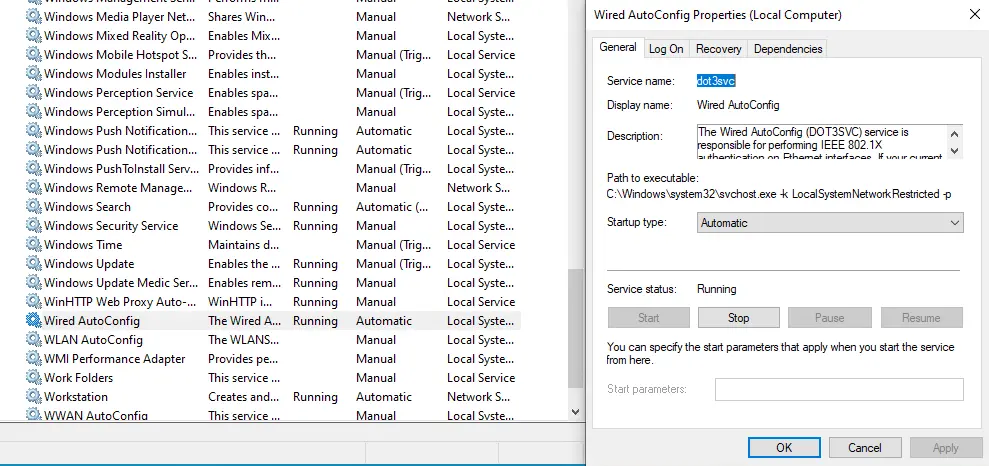Click the 'The WLANS...' description cell
This screenshot has width=989, height=466.
point(243,340)
